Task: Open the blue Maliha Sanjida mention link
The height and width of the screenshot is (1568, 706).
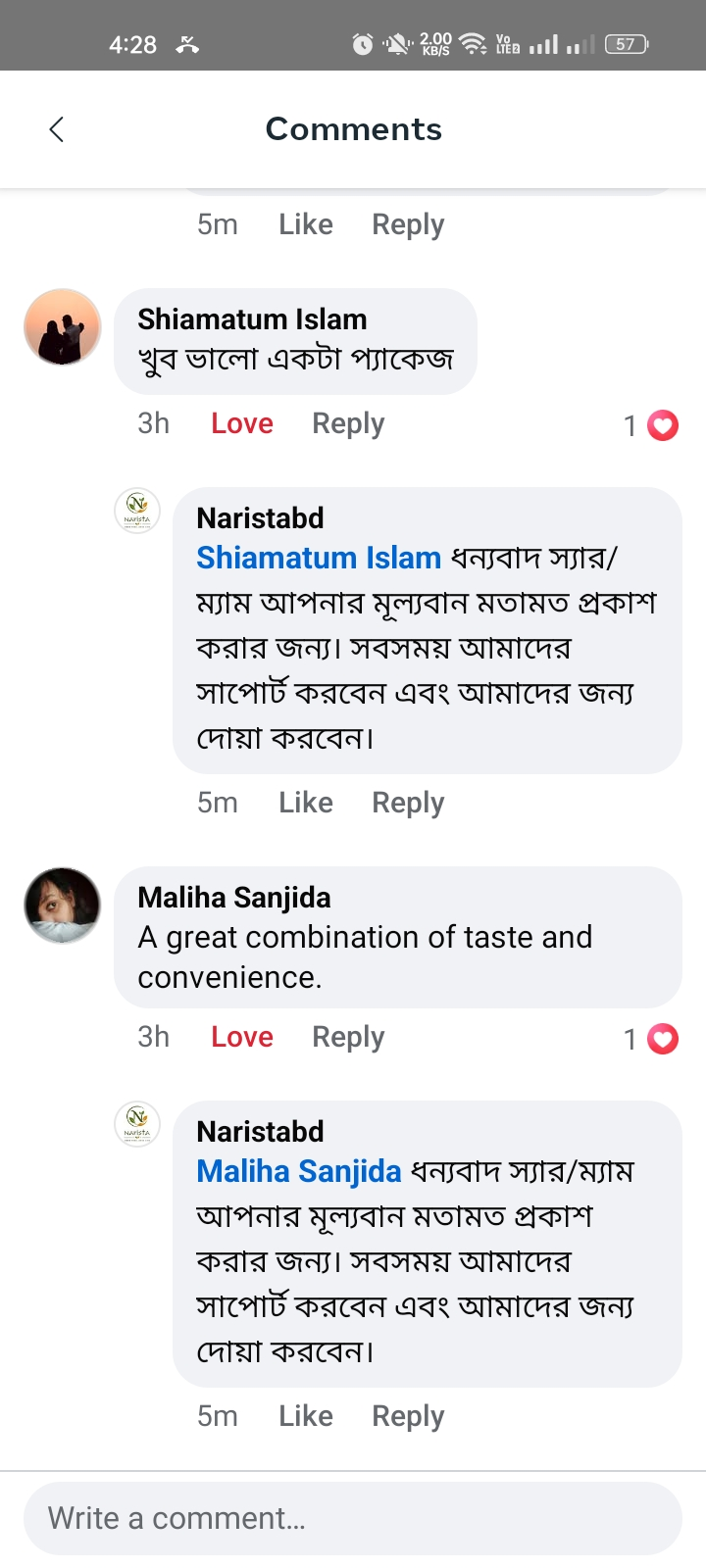Action: pyautogui.click(x=299, y=1171)
